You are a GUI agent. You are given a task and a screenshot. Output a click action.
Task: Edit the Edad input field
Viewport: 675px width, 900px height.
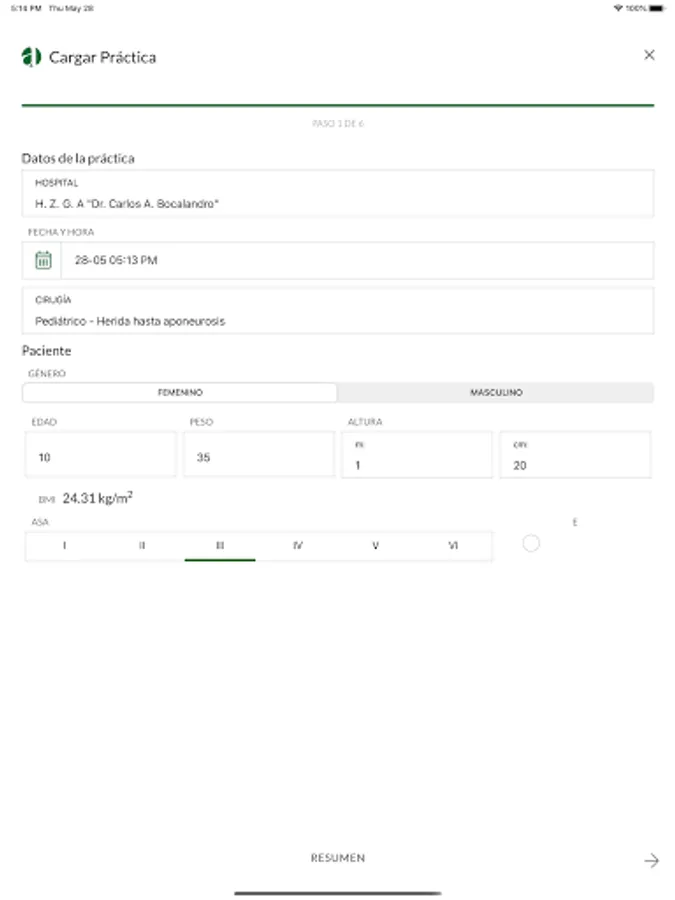pyautogui.click(x=100, y=457)
